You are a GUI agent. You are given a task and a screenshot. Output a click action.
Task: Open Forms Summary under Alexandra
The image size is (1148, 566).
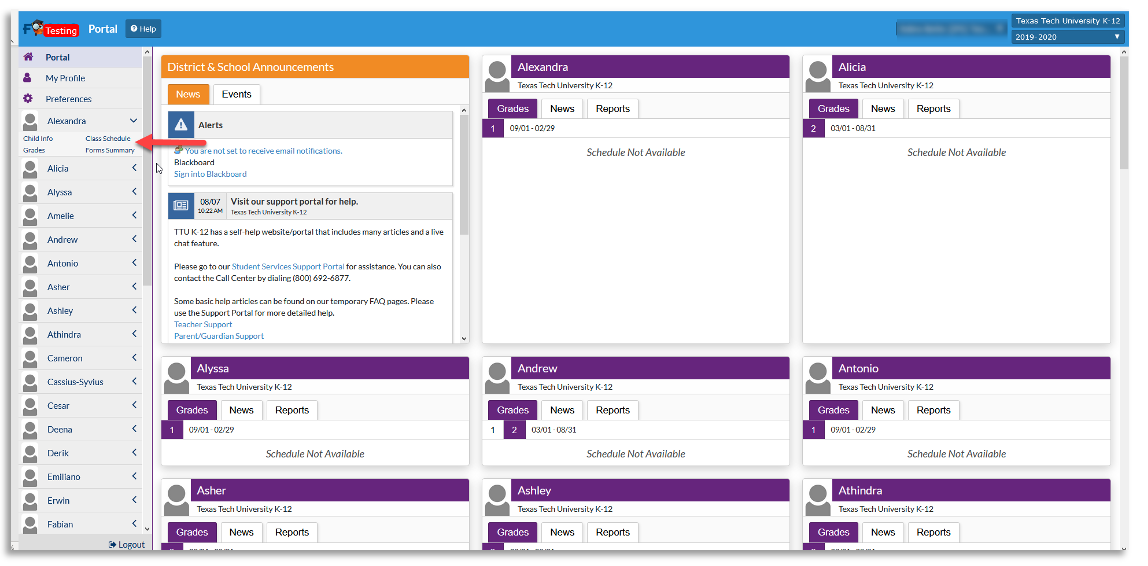click(110, 150)
